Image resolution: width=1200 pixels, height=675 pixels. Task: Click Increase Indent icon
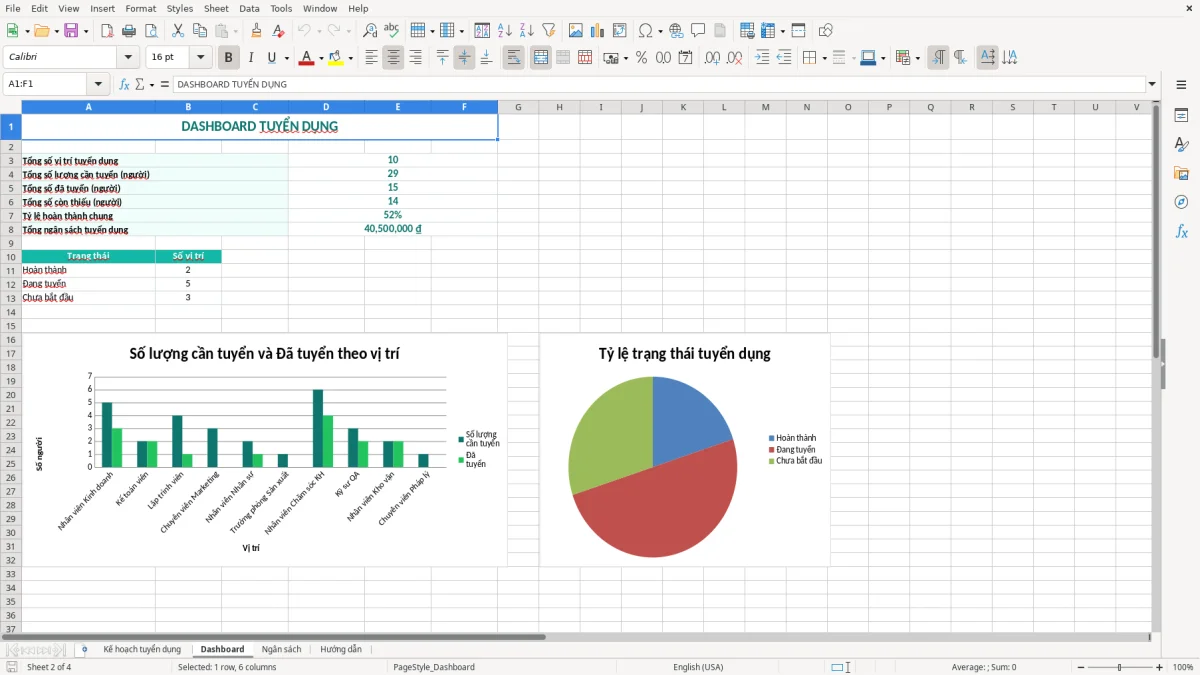tap(762, 58)
